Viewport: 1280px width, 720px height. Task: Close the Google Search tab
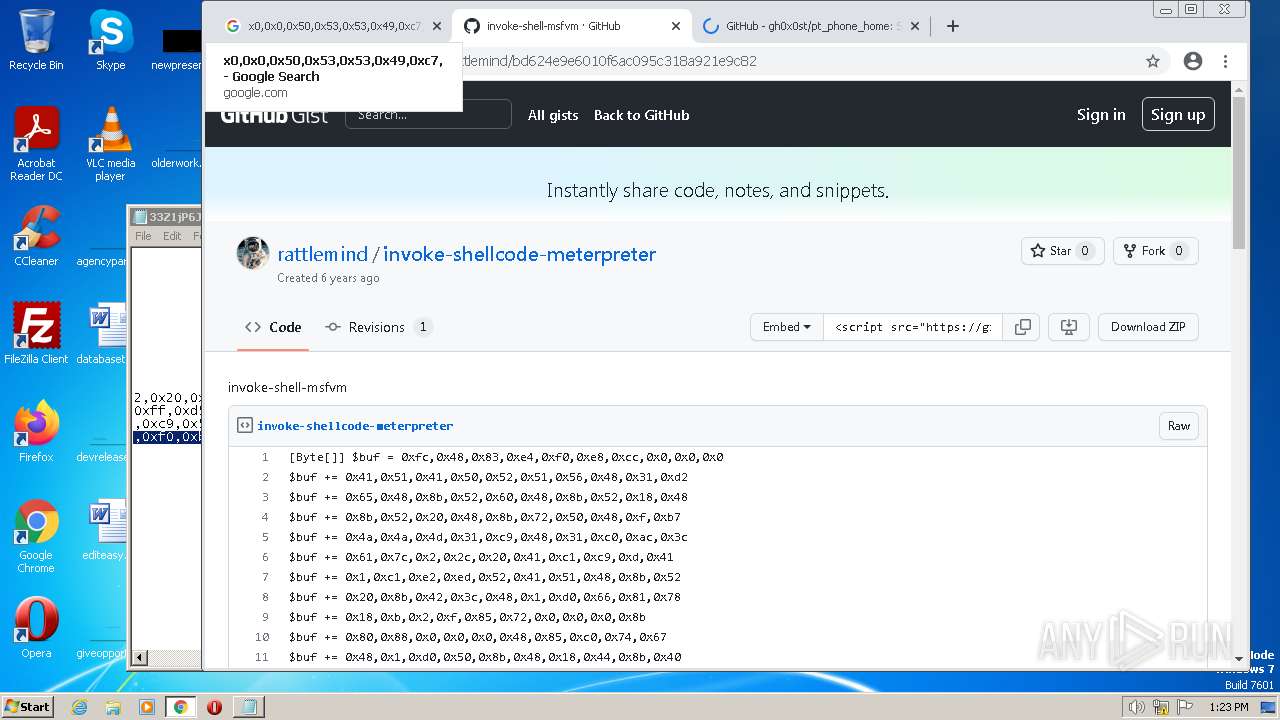click(436, 26)
